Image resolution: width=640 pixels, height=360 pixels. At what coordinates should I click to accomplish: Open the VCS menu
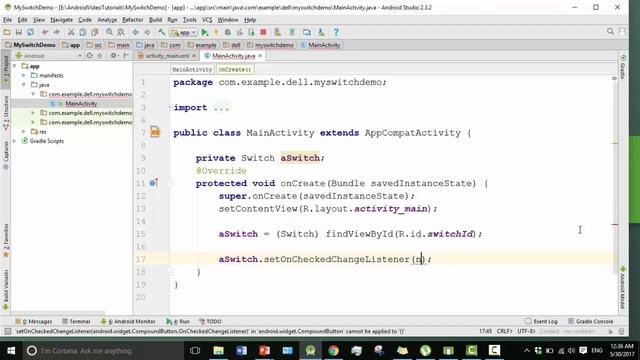coord(207,20)
